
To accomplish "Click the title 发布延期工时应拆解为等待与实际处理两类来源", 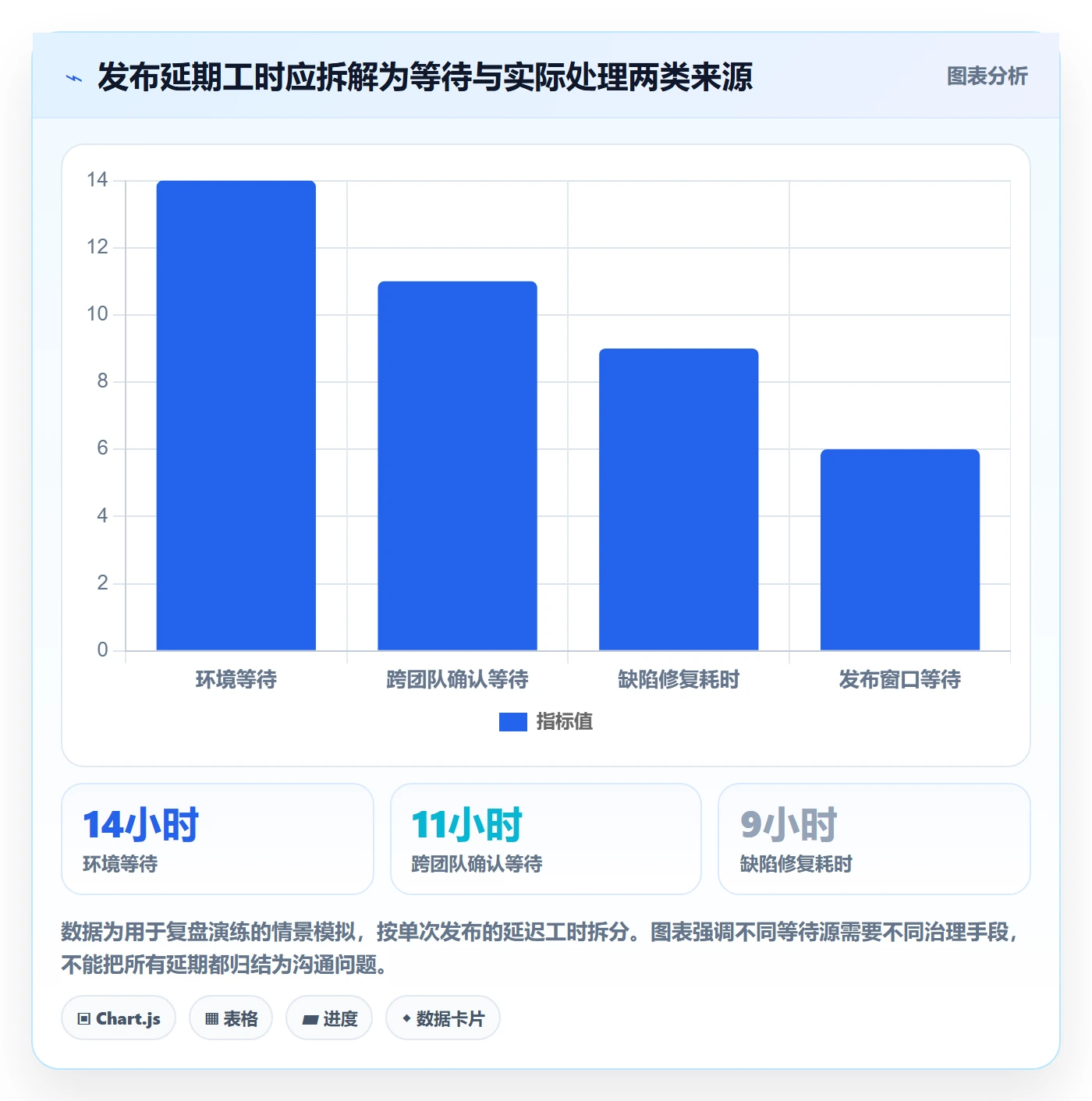I will tap(425, 76).
